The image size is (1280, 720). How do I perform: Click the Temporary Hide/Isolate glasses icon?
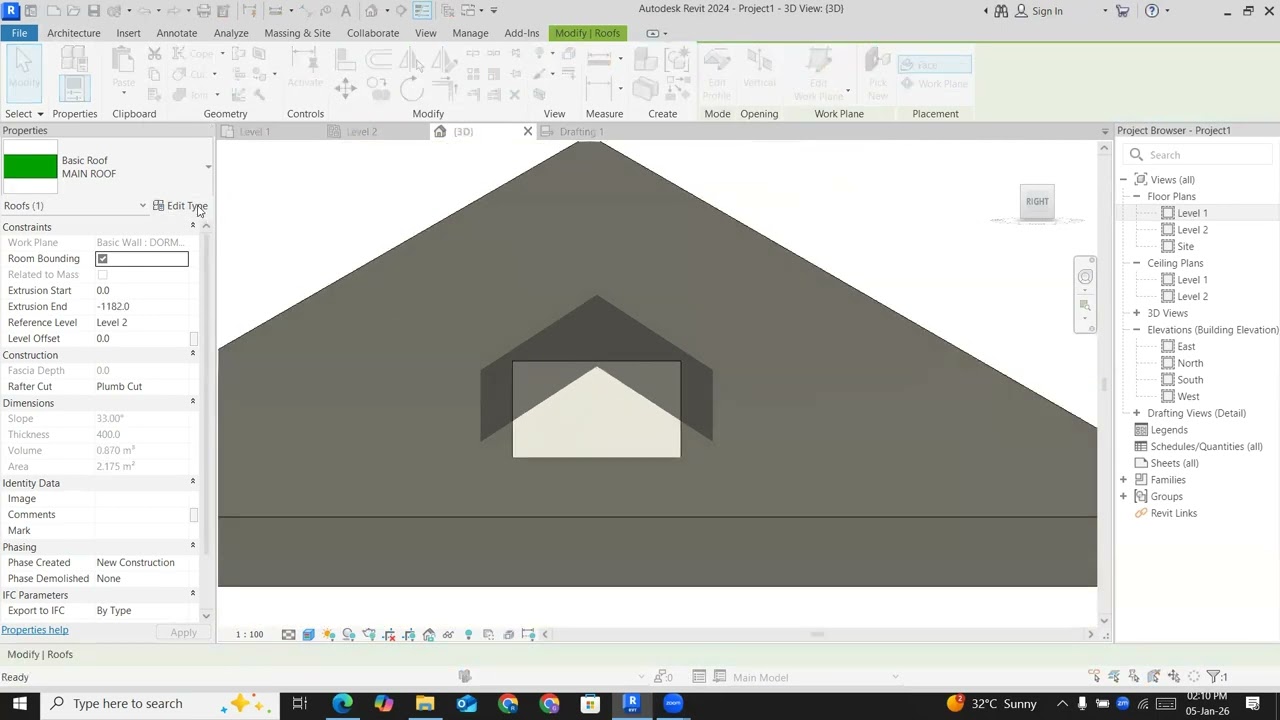(448, 634)
